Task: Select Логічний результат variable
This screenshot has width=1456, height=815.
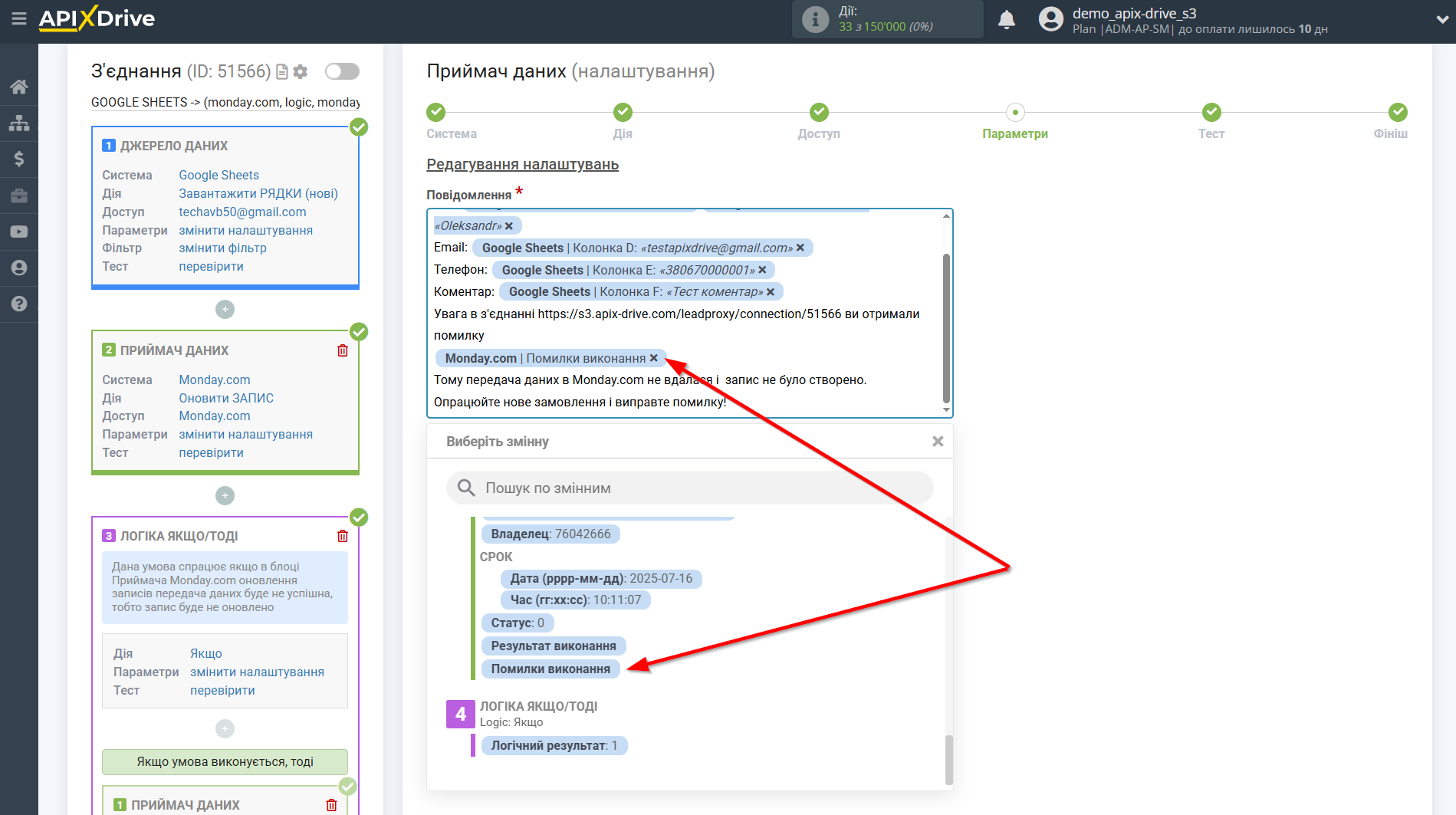Action: coord(554,746)
